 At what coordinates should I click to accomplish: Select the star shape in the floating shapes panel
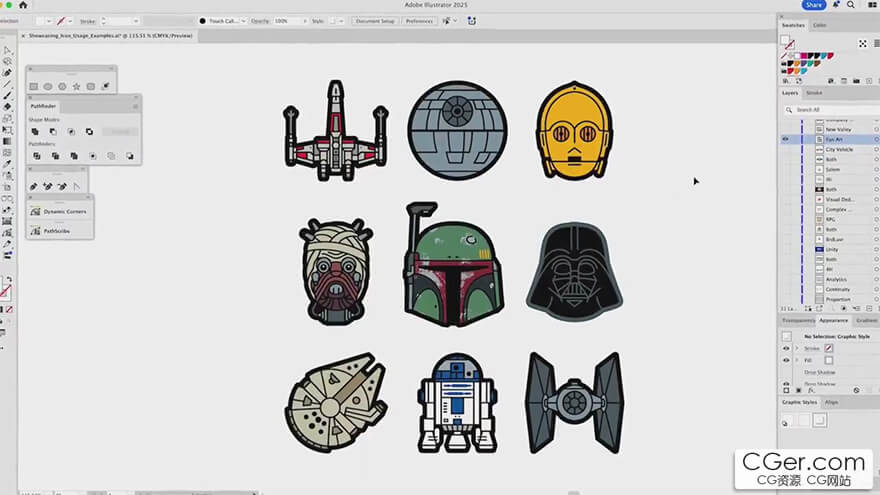point(76,87)
